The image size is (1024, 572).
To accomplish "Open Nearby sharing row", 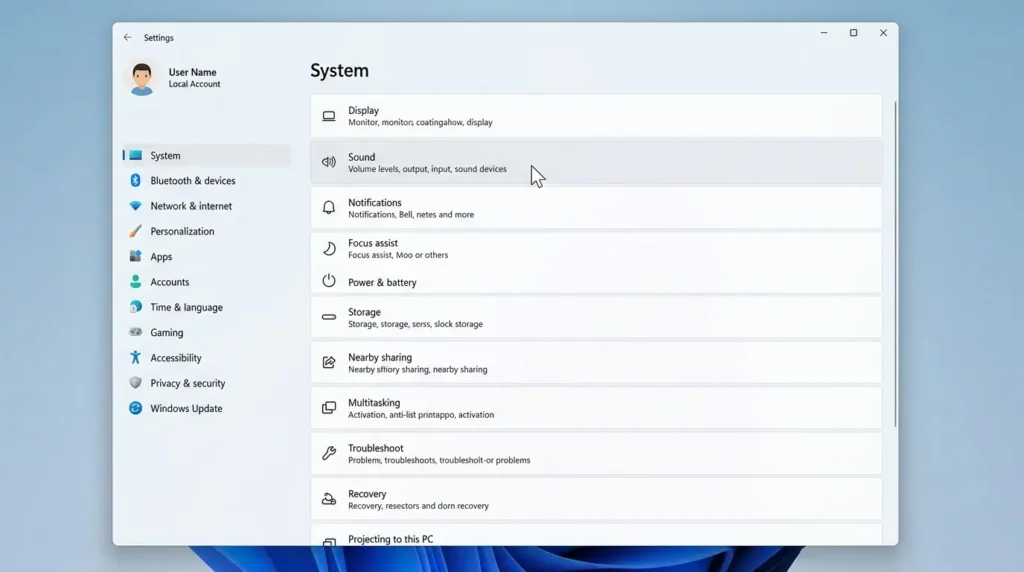I will click(x=596, y=362).
